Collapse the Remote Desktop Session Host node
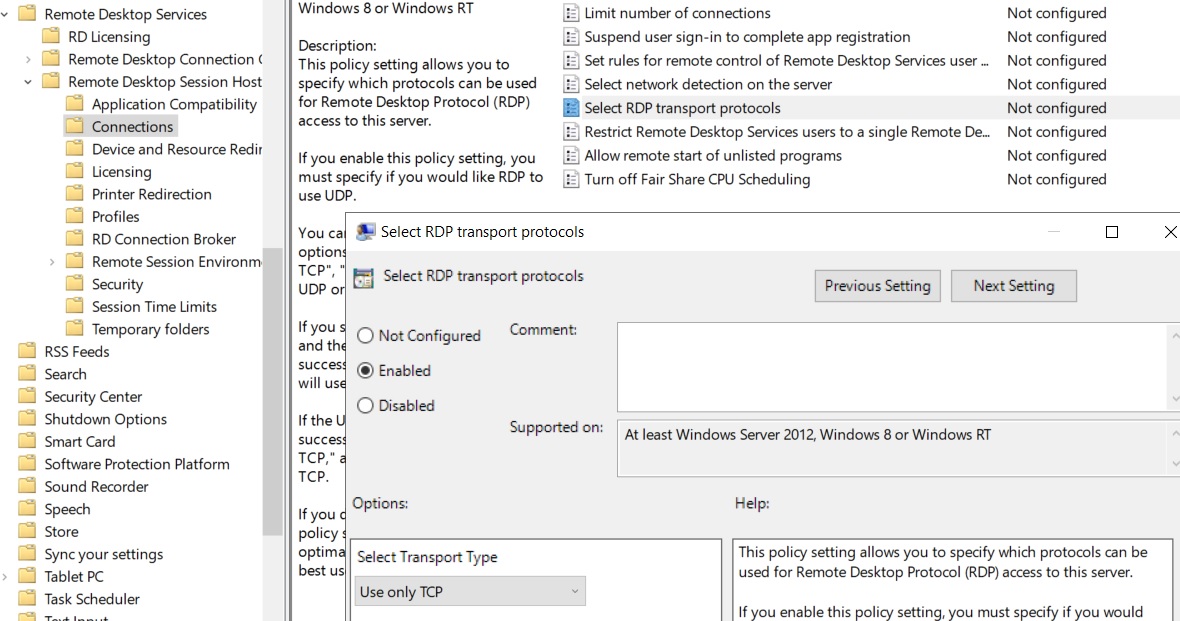Screen dimensions: 1180x621 pos(28,82)
